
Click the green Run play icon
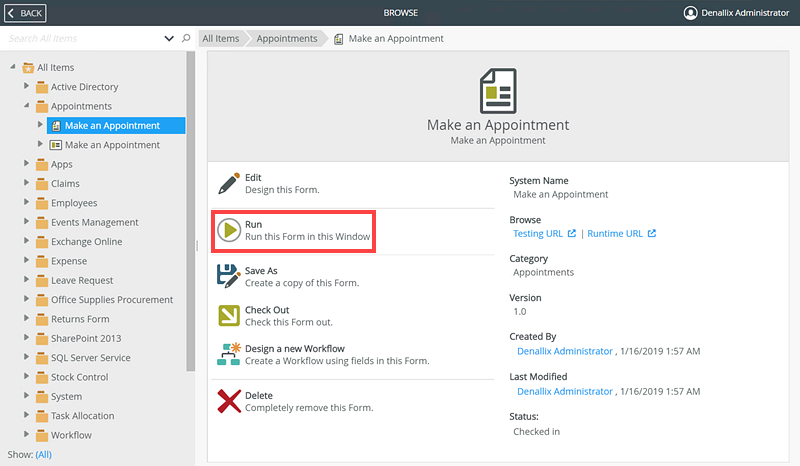click(229, 231)
